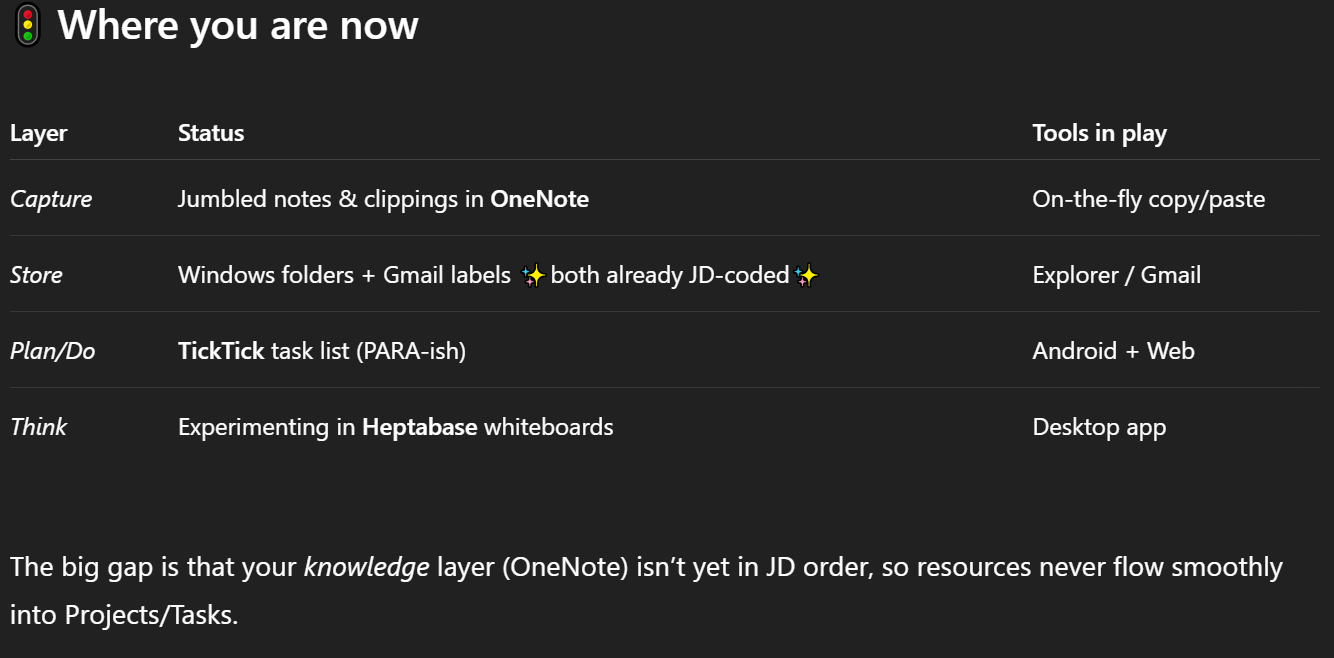The width and height of the screenshot is (1334, 658).
Task: Click the 'Capture' row label
Action: click(51, 199)
